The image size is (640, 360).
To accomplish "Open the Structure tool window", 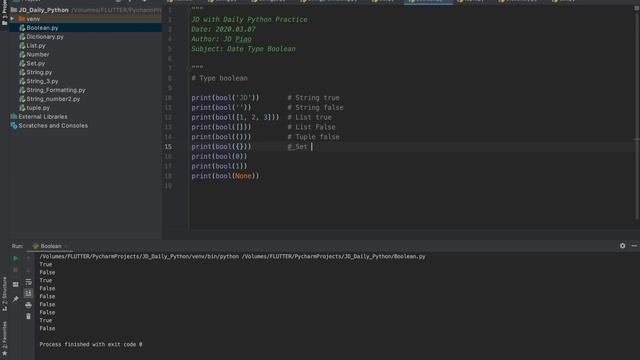I will pos(4,294).
